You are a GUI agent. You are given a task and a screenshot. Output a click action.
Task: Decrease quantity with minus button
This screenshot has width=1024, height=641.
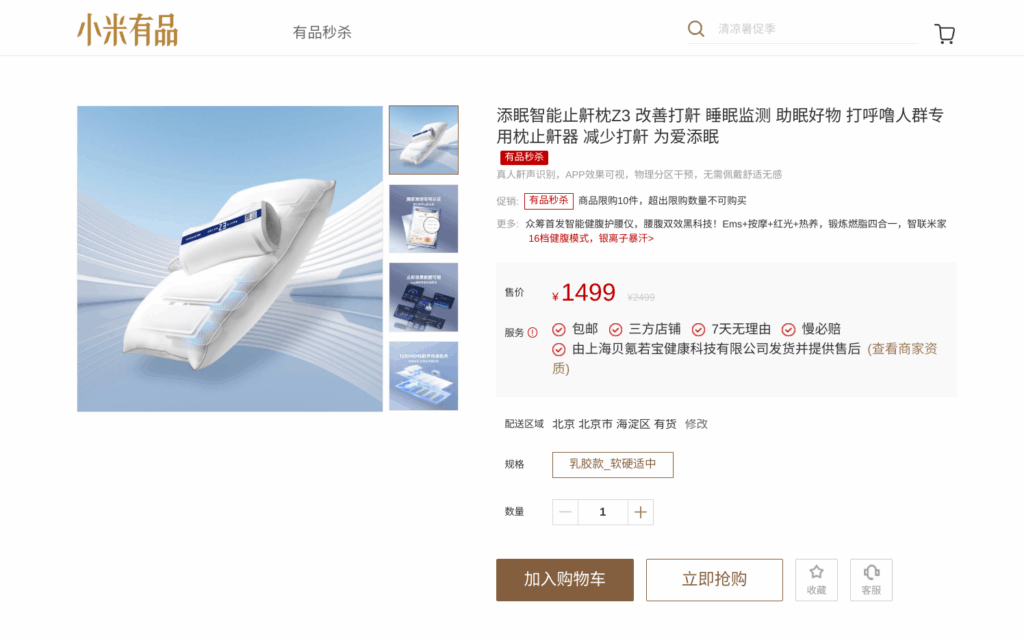tap(566, 512)
